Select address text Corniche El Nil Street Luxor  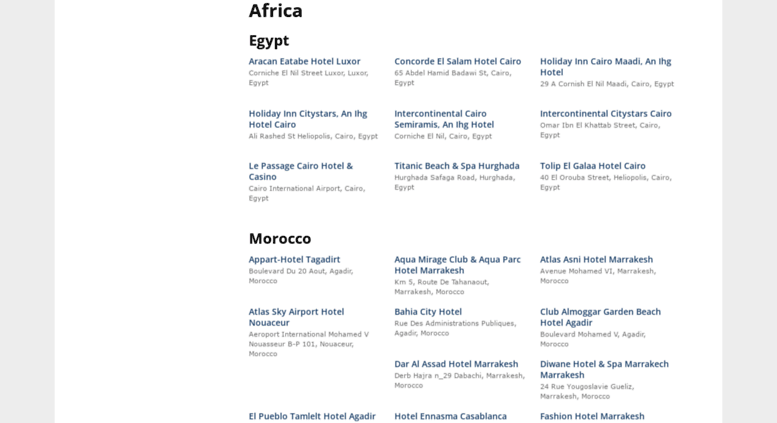pos(308,78)
